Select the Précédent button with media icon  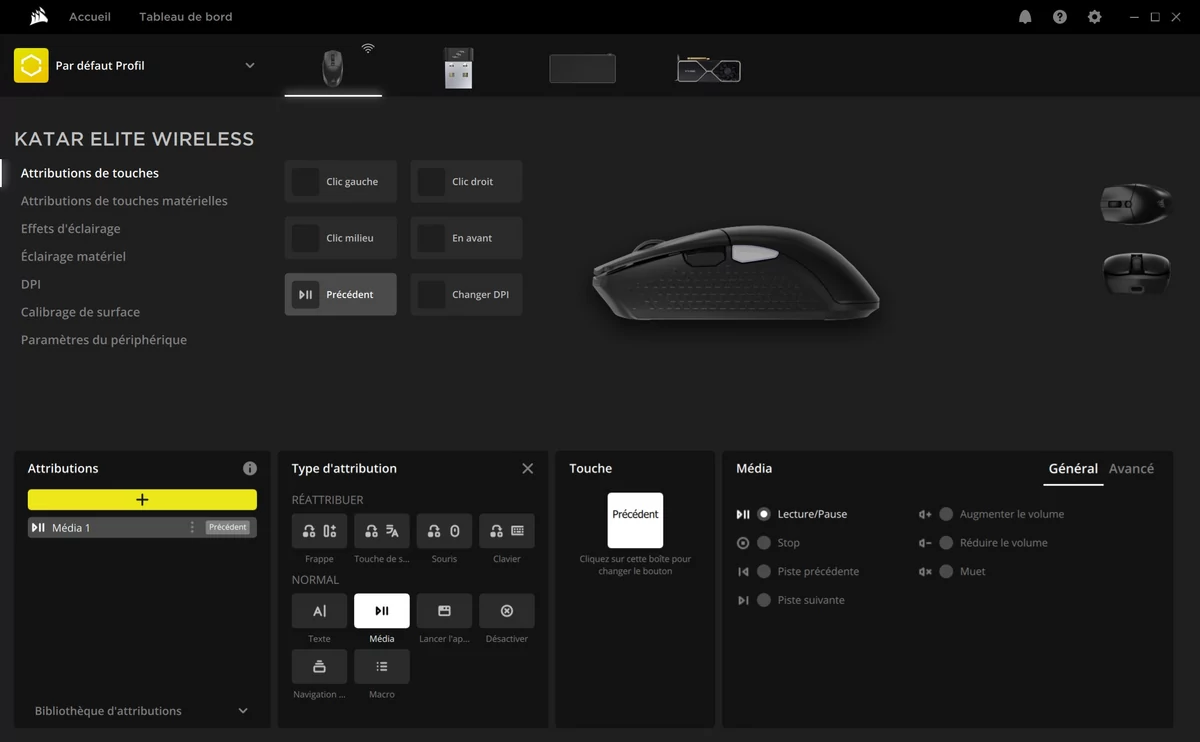tap(340, 294)
